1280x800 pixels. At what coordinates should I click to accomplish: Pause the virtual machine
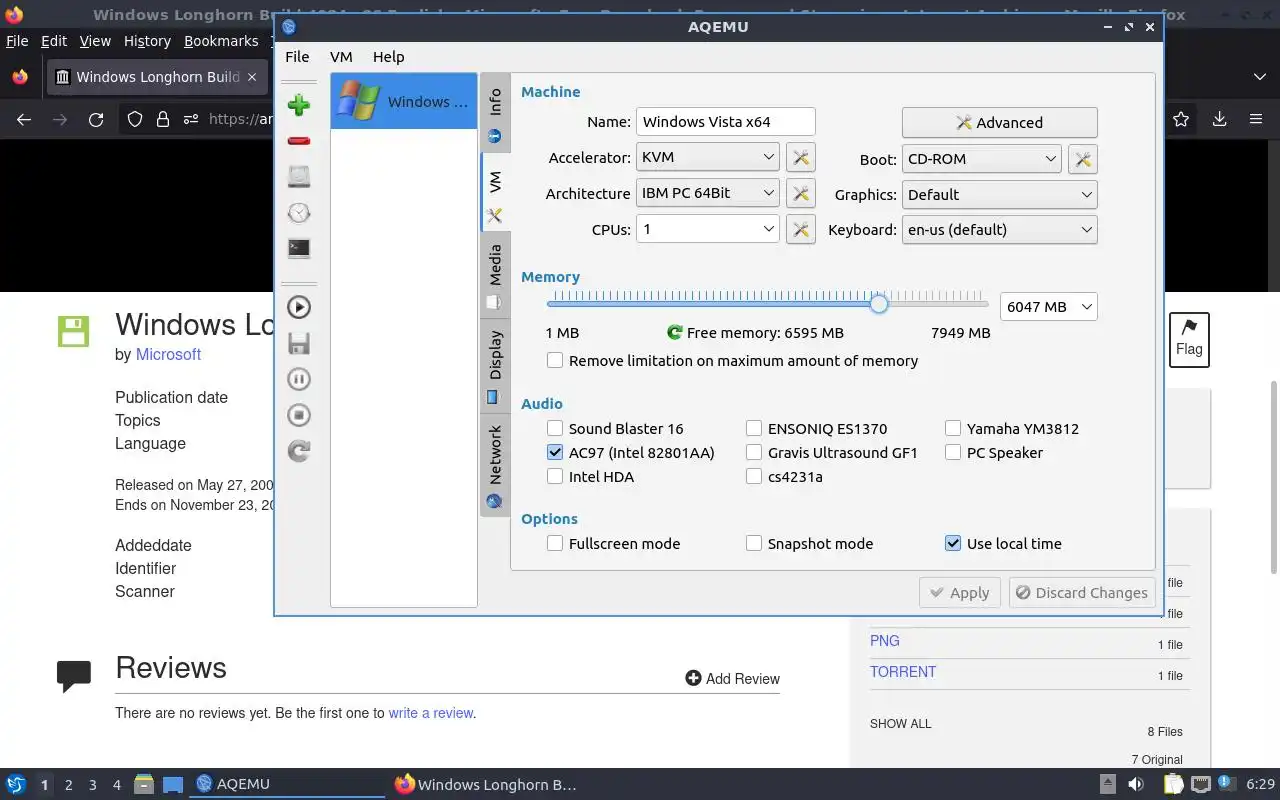pos(298,379)
